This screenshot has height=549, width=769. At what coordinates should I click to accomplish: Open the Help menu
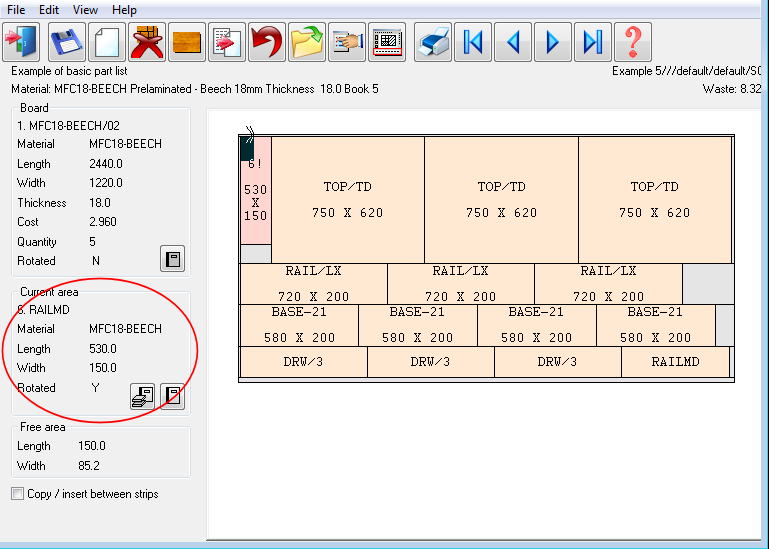(x=124, y=10)
